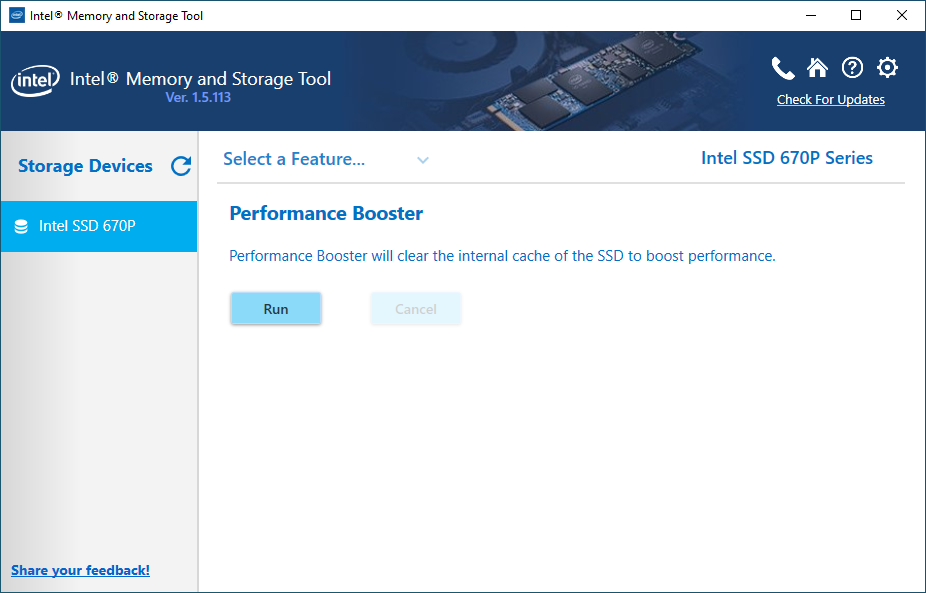
Task: Close the Intel Memory and Storage Tool
Action: pos(902,15)
